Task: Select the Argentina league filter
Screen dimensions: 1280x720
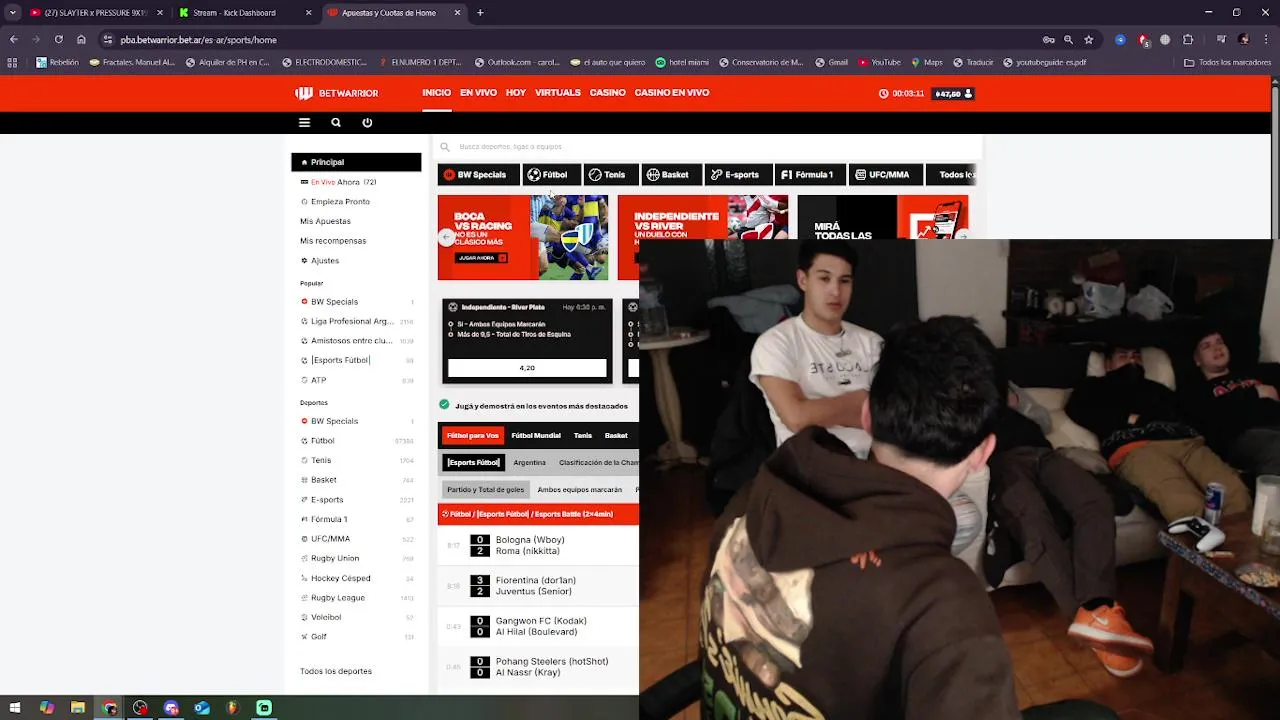Action: pyautogui.click(x=530, y=463)
